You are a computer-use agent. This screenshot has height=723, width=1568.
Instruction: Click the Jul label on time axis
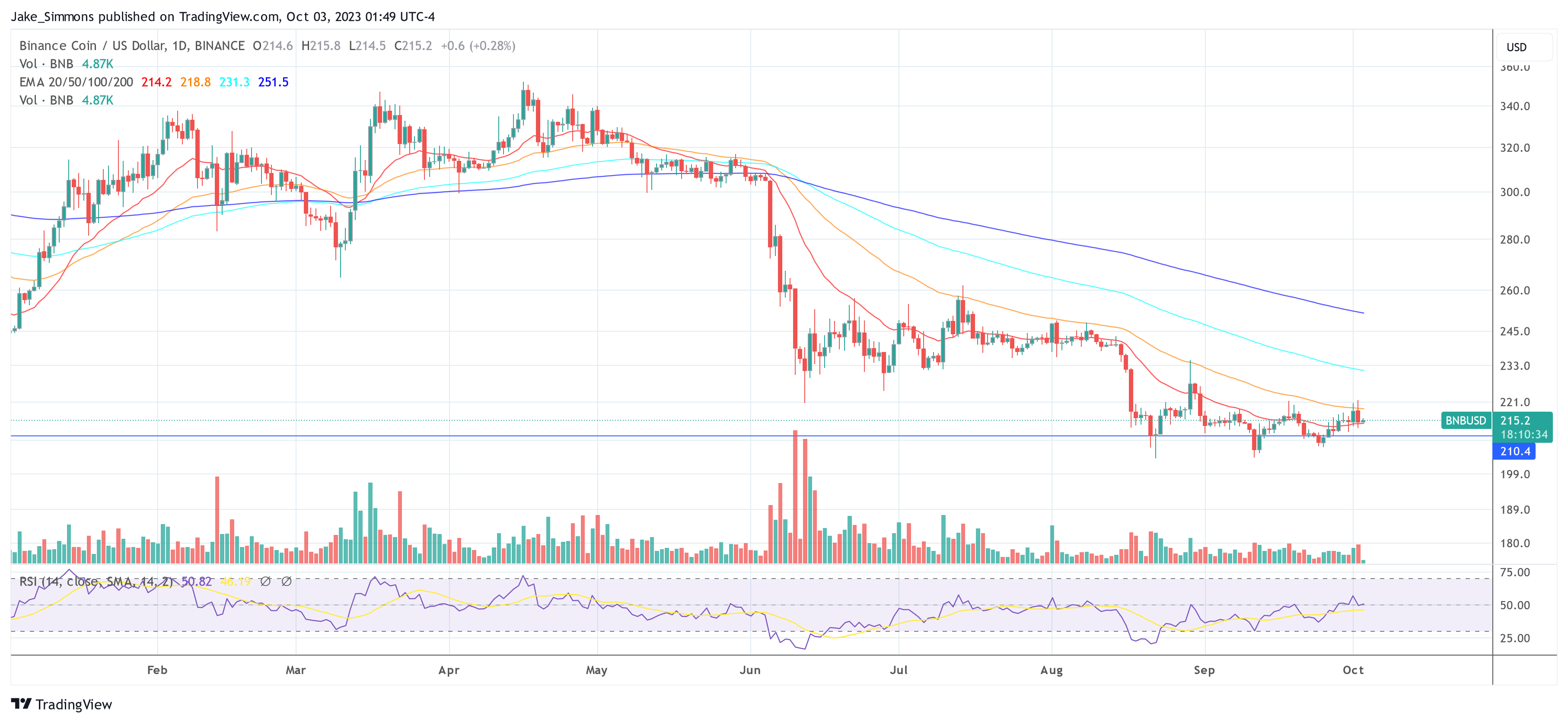pos(899,670)
